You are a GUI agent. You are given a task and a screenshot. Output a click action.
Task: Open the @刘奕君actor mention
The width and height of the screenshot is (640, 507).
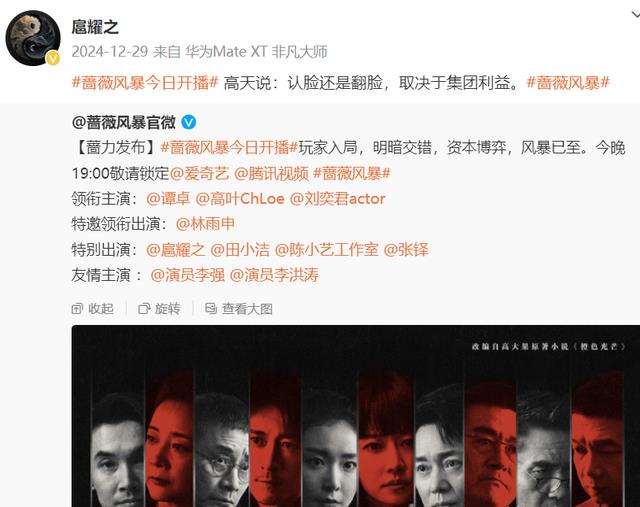point(337,199)
